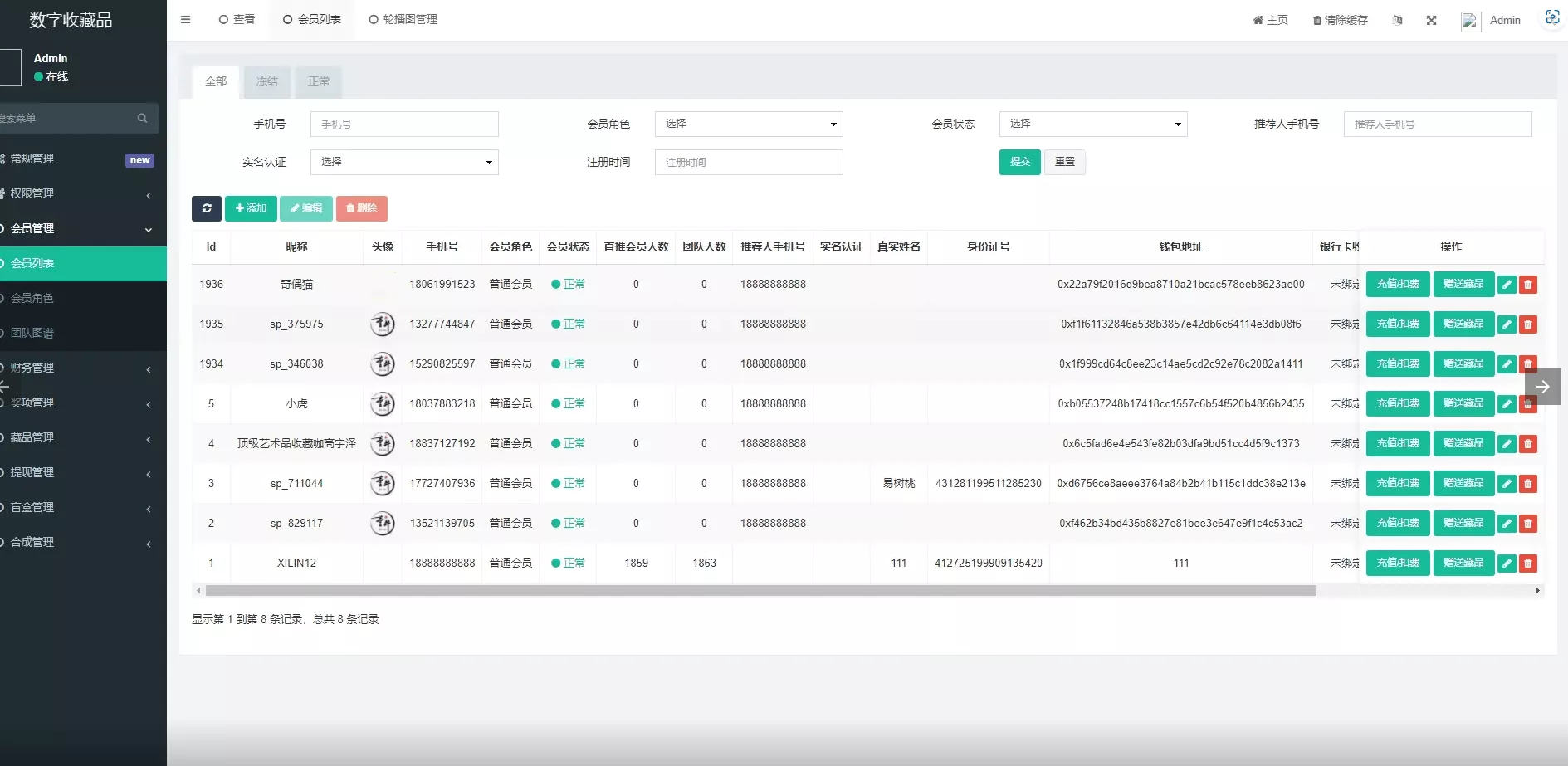Click the 添加 add button
The height and width of the screenshot is (766, 1568).
(251, 208)
